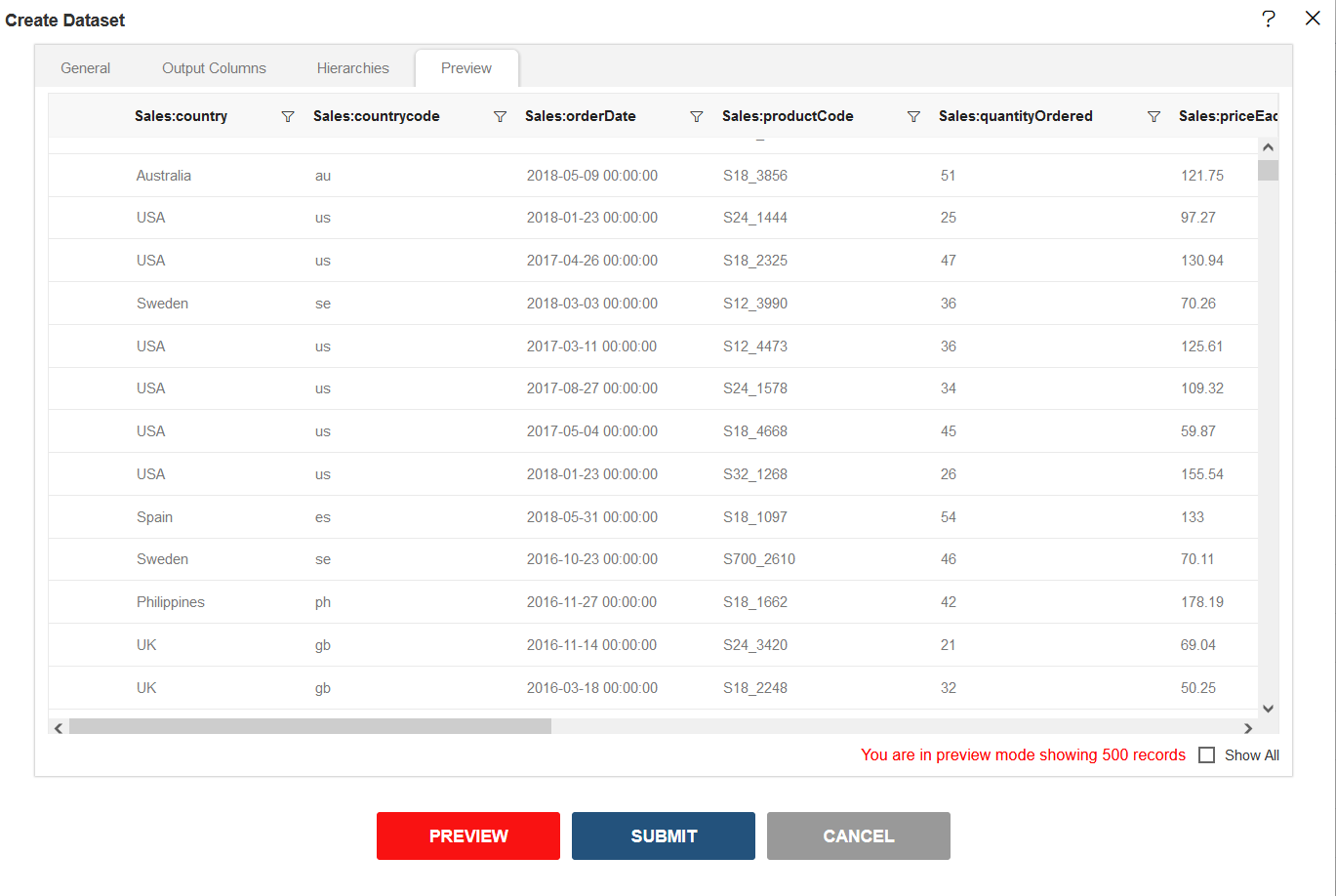The height and width of the screenshot is (896, 1336).
Task: Select the Philippines country cell
Action: pyautogui.click(x=171, y=602)
